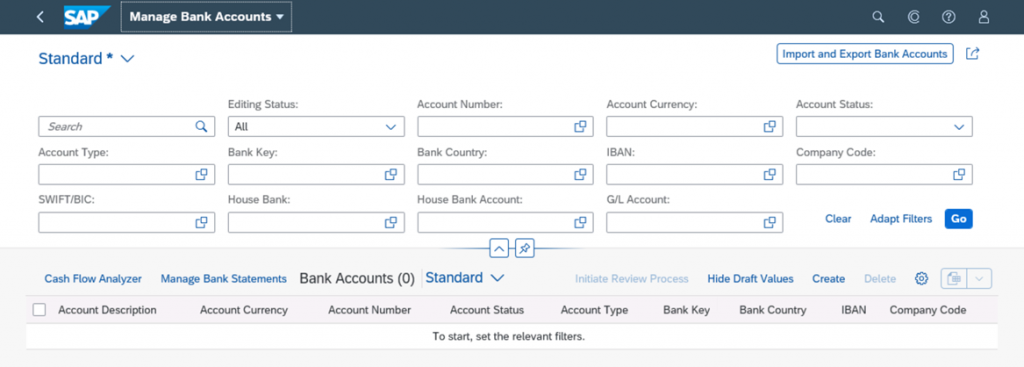Open the Manage Bank Accounts title menu
The height and width of the screenshot is (367, 1024).
(206, 17)
